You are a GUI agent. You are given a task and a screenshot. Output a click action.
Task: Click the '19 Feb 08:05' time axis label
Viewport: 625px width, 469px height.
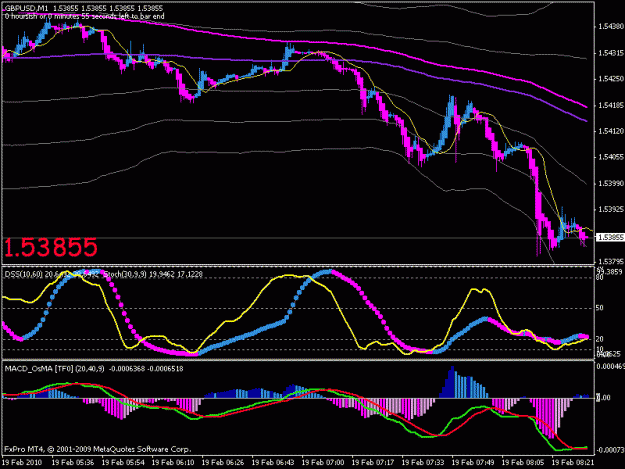click(x=523, y=463)
